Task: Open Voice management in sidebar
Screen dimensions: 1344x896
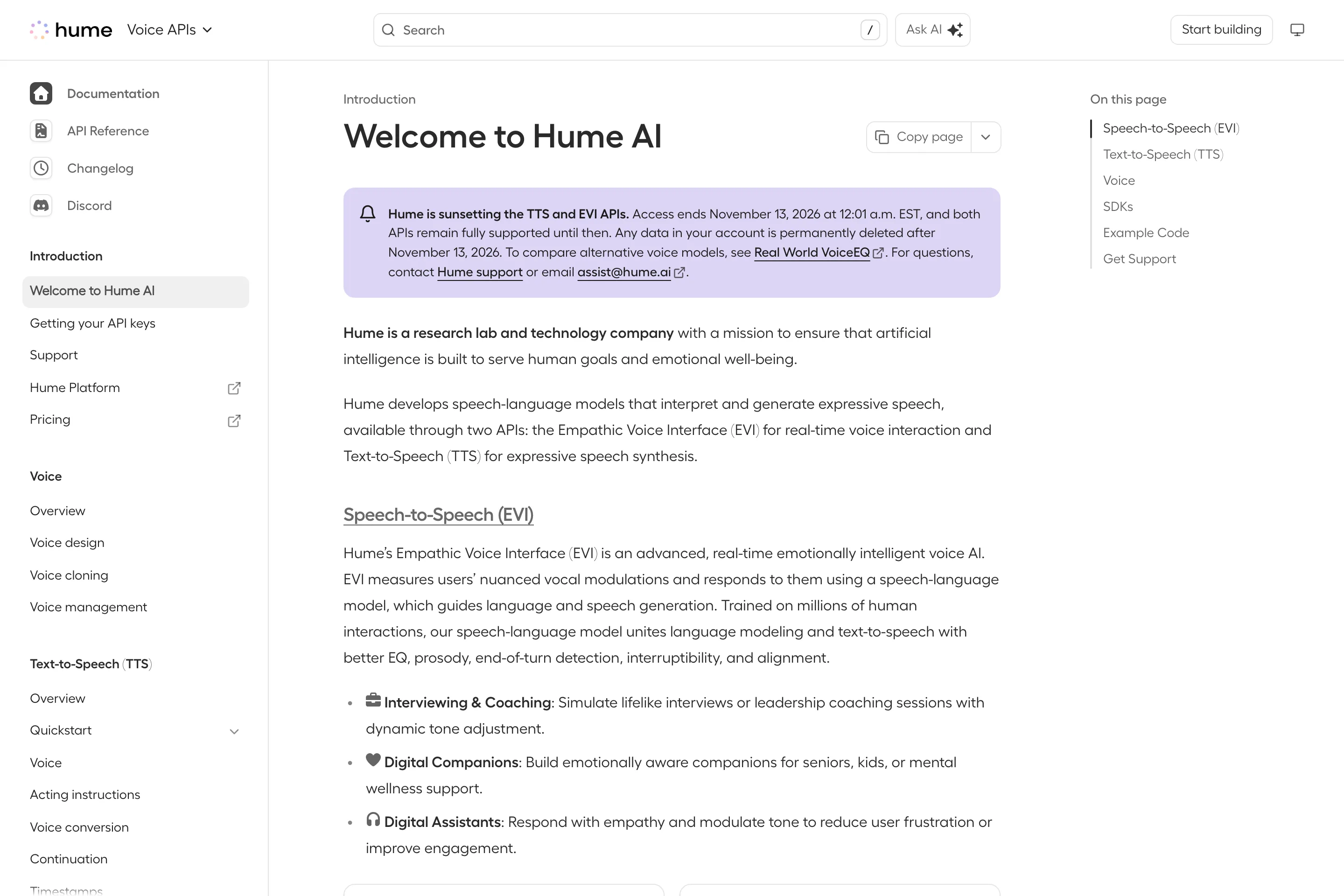Action: [x=135, y=607]
